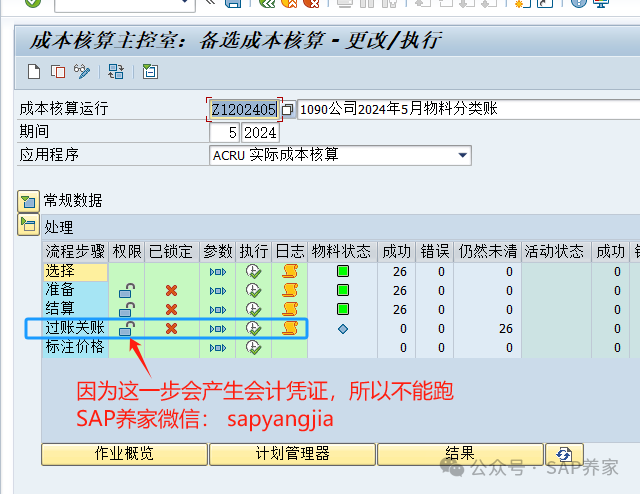640x494 pixels.
Task: Execute the 选择 step
Action: point(253,271)
